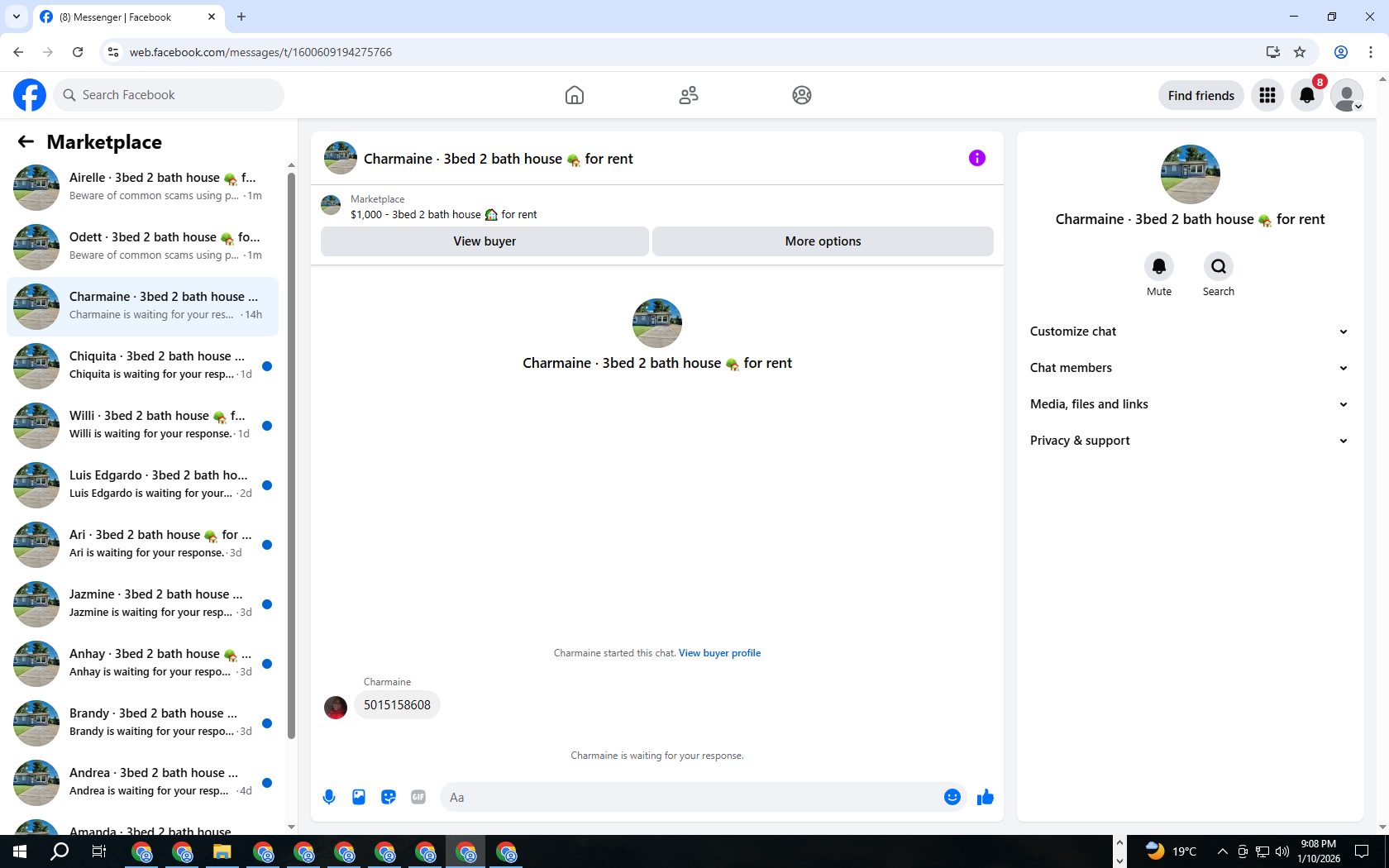Open Windows Start menu
Image resolution: width=1389 pixels, height=868 pixels.
coord(20,851)
